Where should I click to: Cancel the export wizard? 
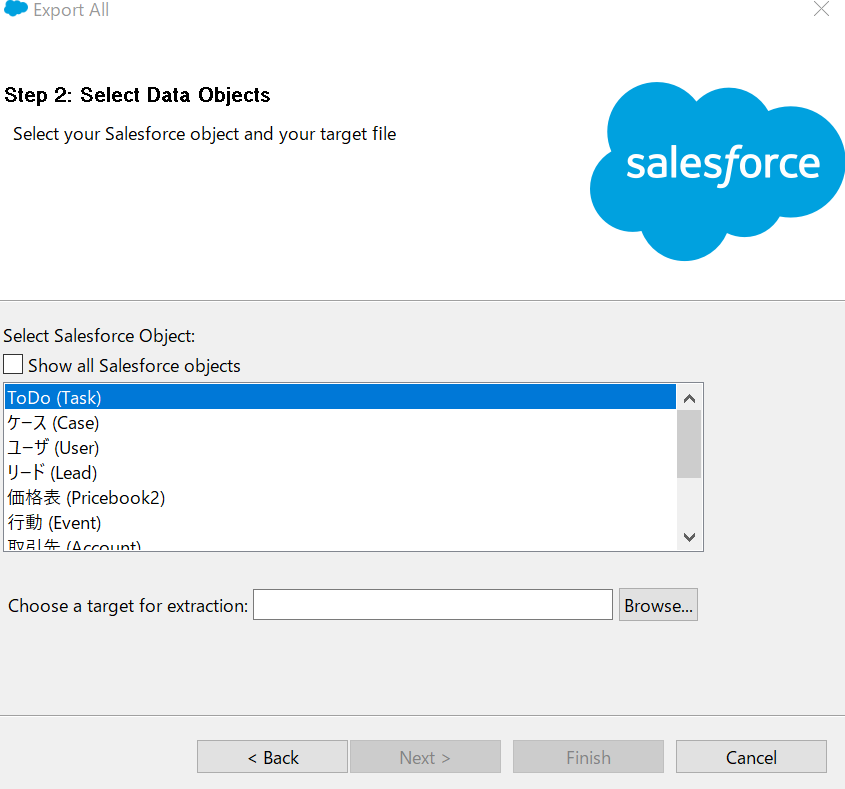(751, 757)
